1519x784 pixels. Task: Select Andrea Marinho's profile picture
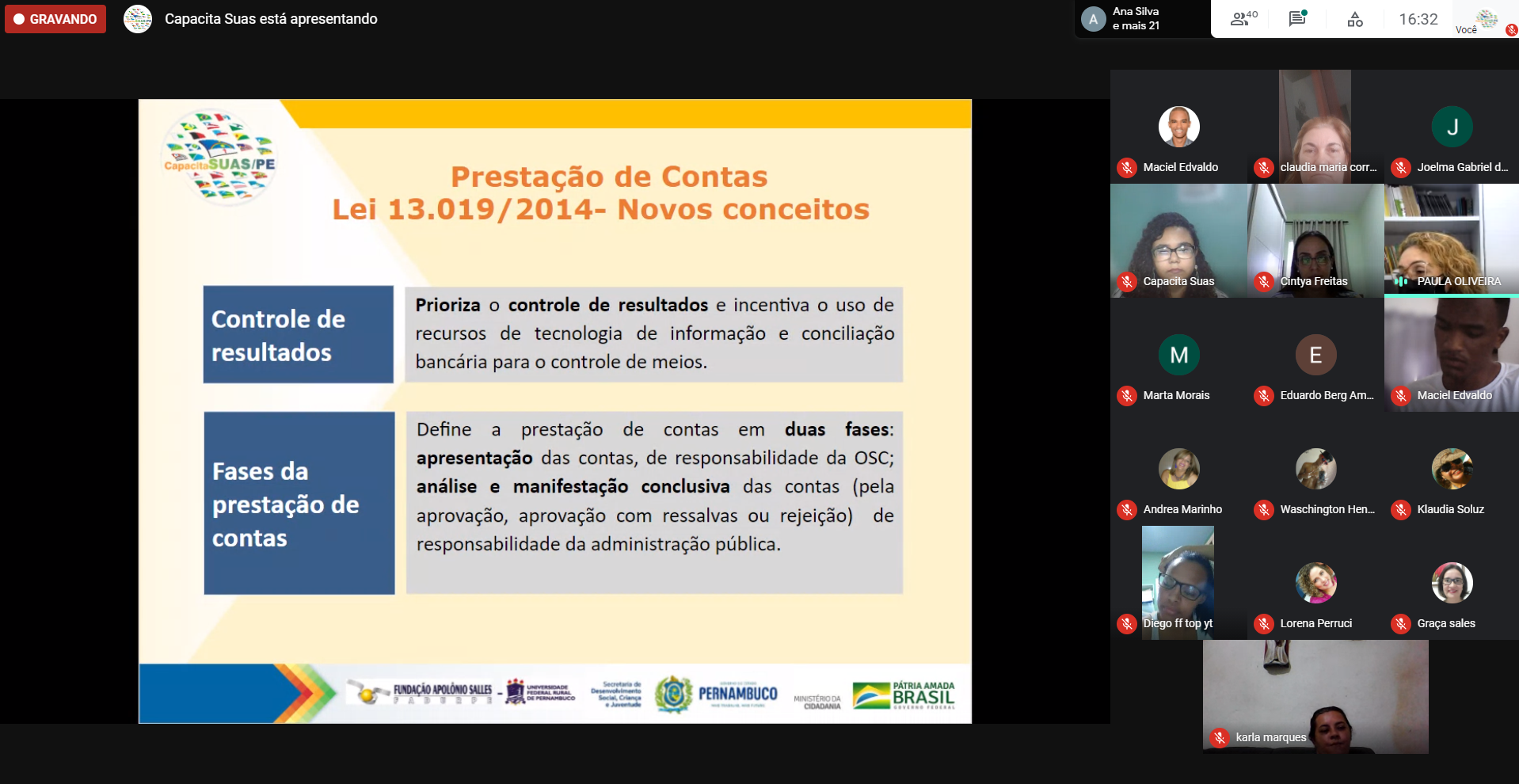(x=1178, y=469)
